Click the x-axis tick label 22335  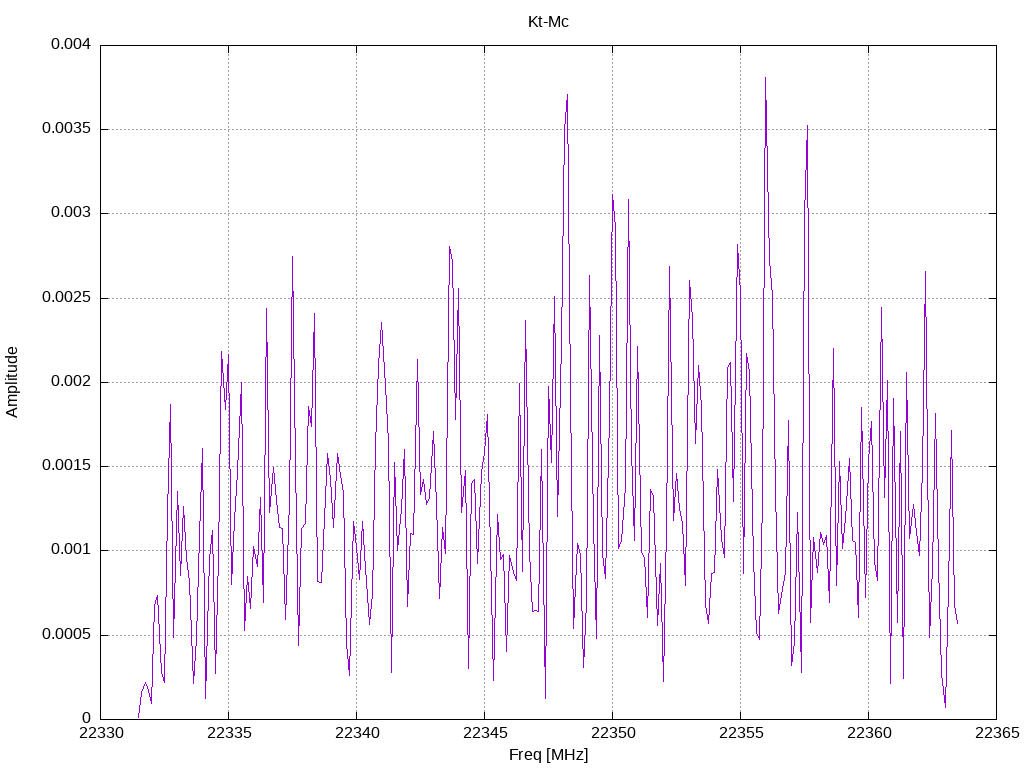tap(229, 733)
